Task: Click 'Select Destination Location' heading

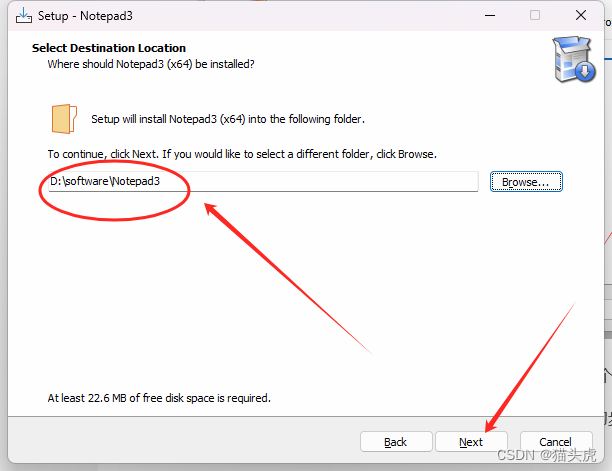Action: point(109,48)
